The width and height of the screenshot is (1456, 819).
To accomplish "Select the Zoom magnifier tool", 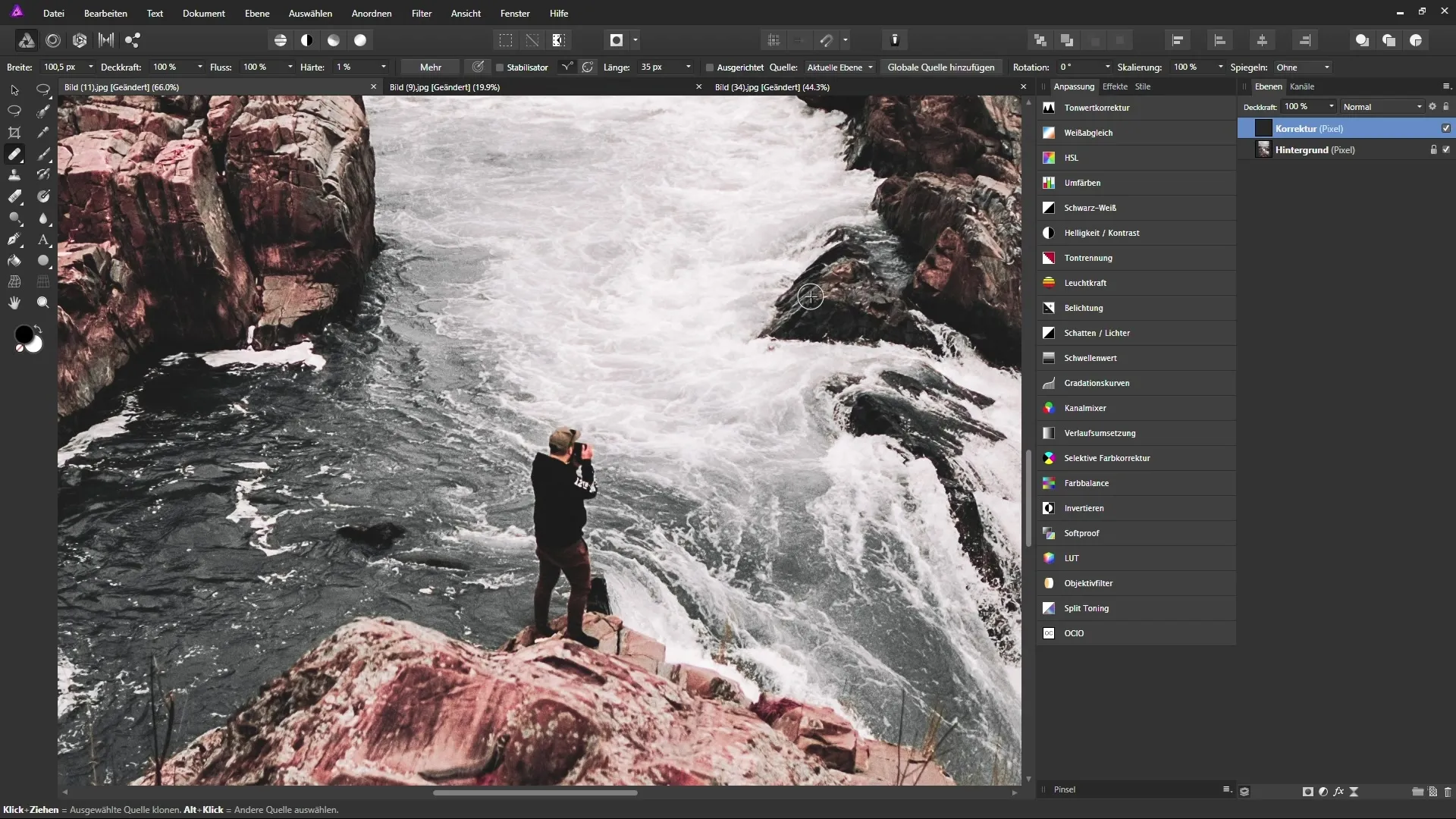I will pyautogui.click(x=43, y=303).
